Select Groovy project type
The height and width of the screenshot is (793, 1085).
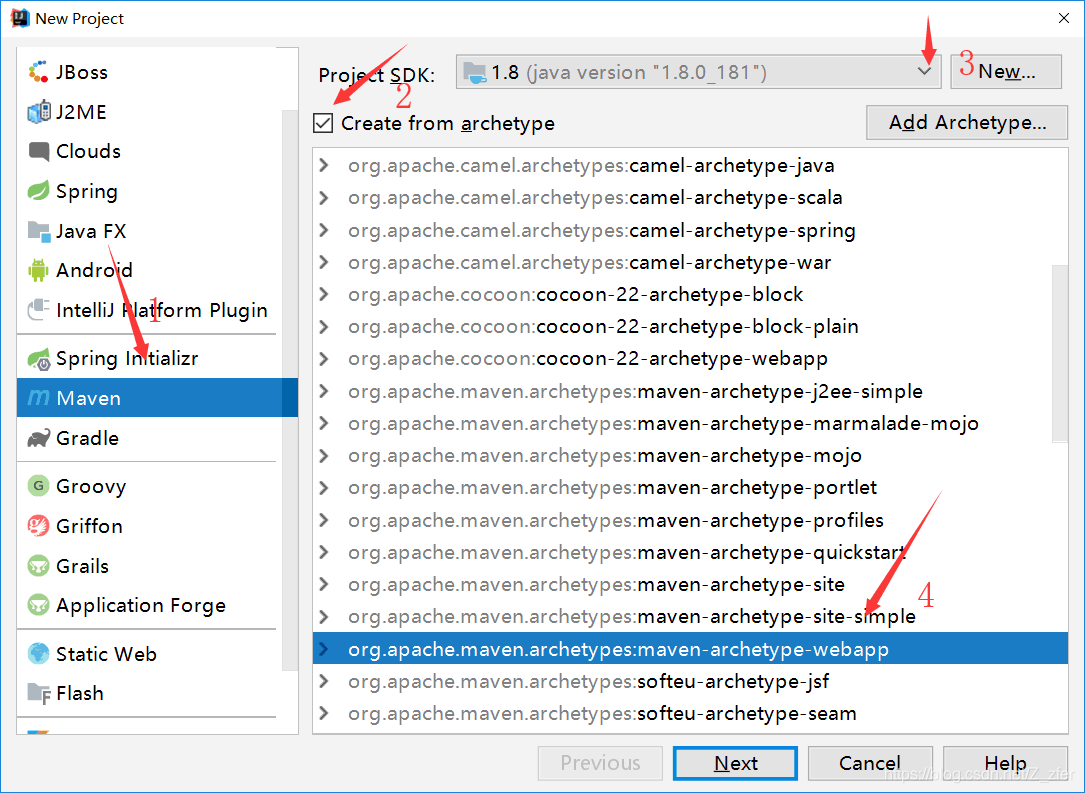tap(149, 486)
